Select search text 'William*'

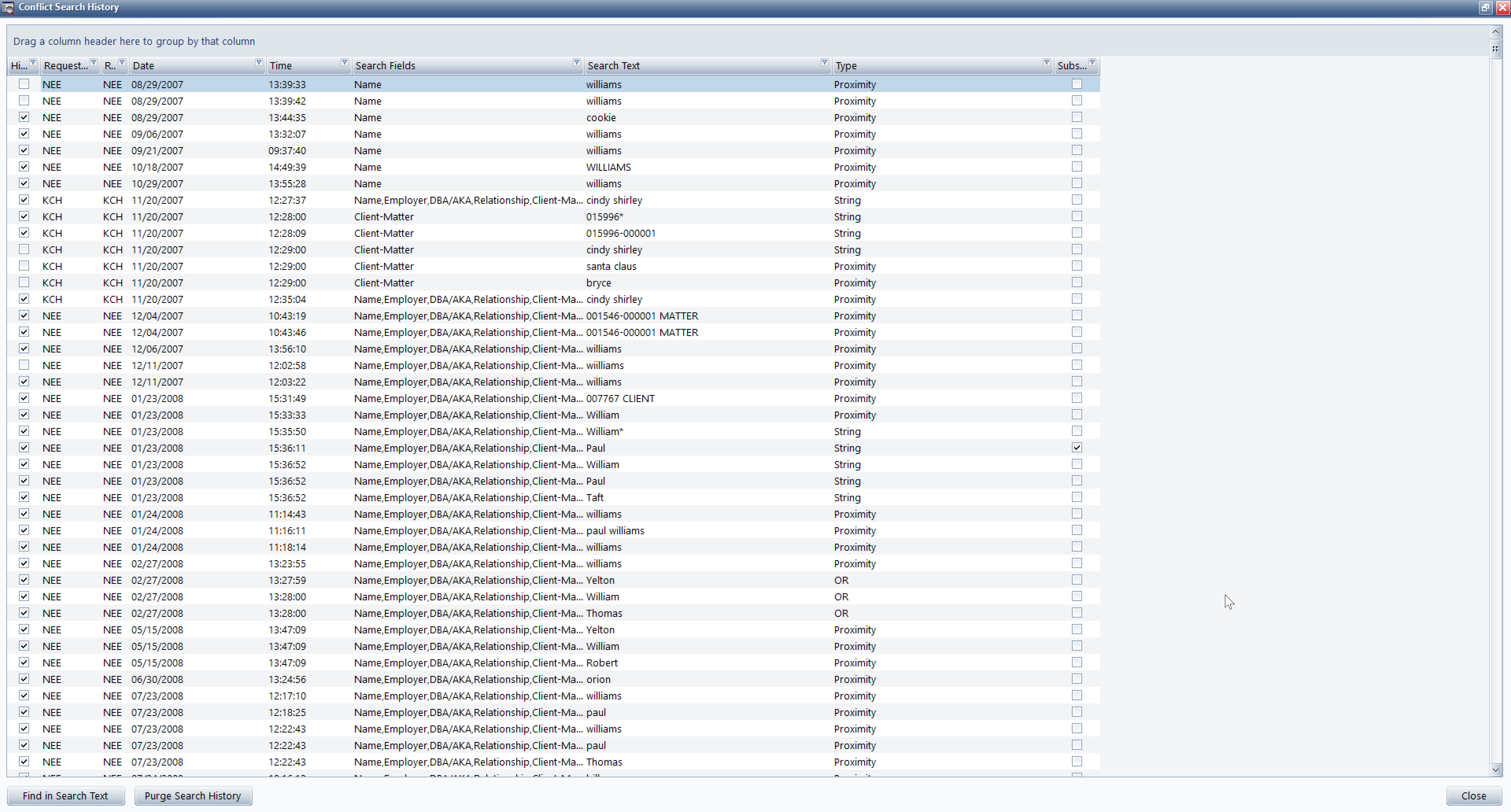click(605, 432)
